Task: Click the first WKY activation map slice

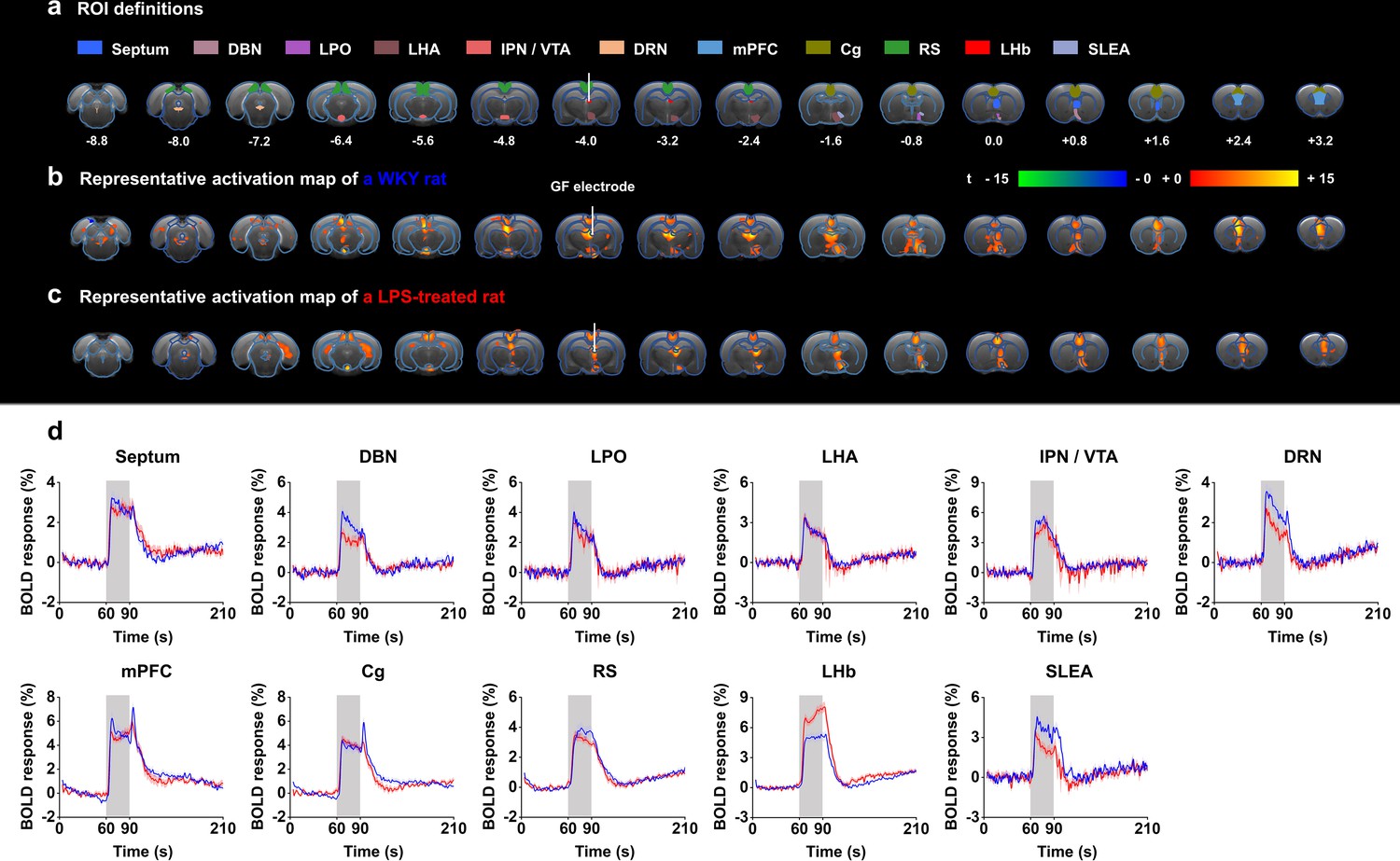Action: (x=101, y=237)
